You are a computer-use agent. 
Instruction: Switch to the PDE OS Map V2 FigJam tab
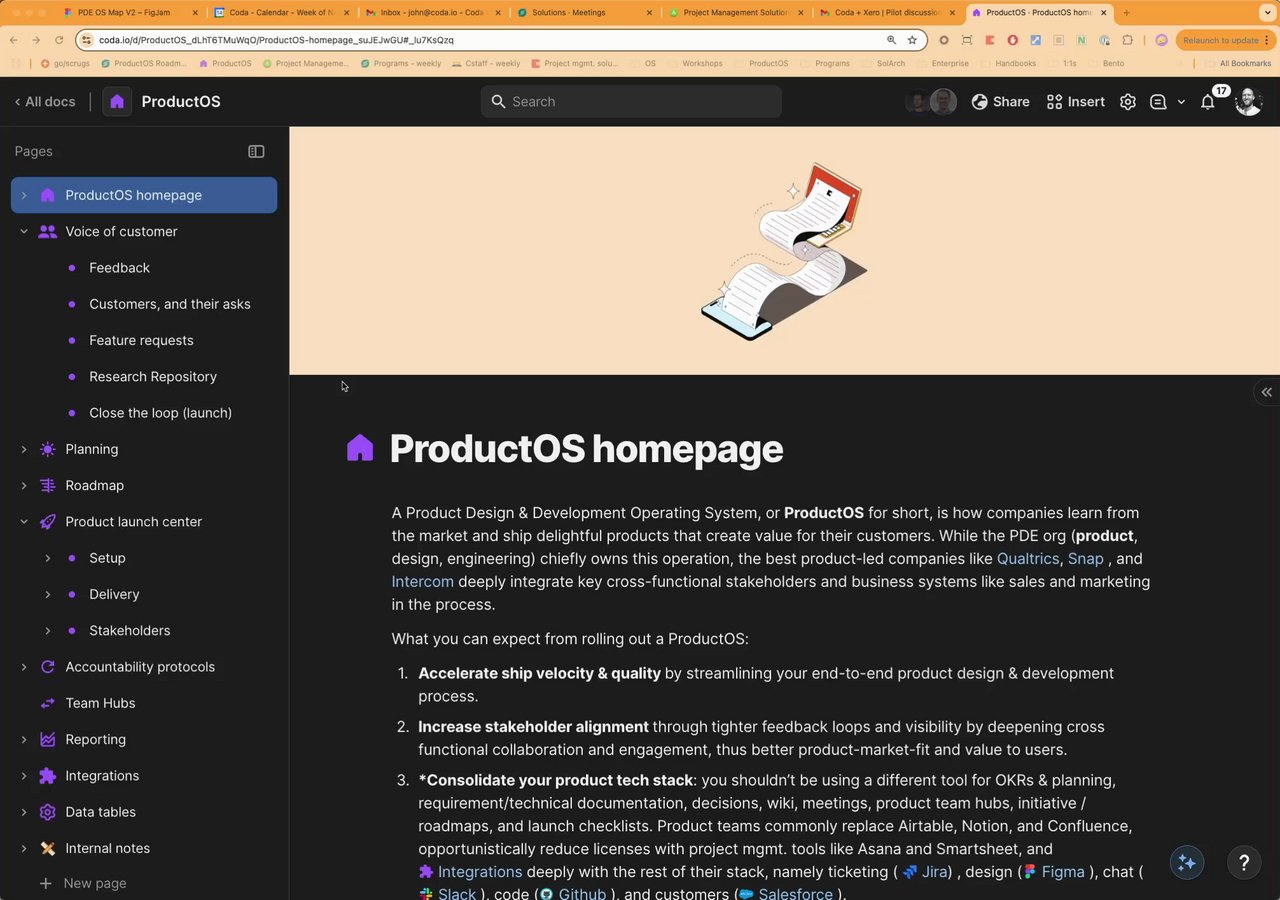(x=130, y=13)
